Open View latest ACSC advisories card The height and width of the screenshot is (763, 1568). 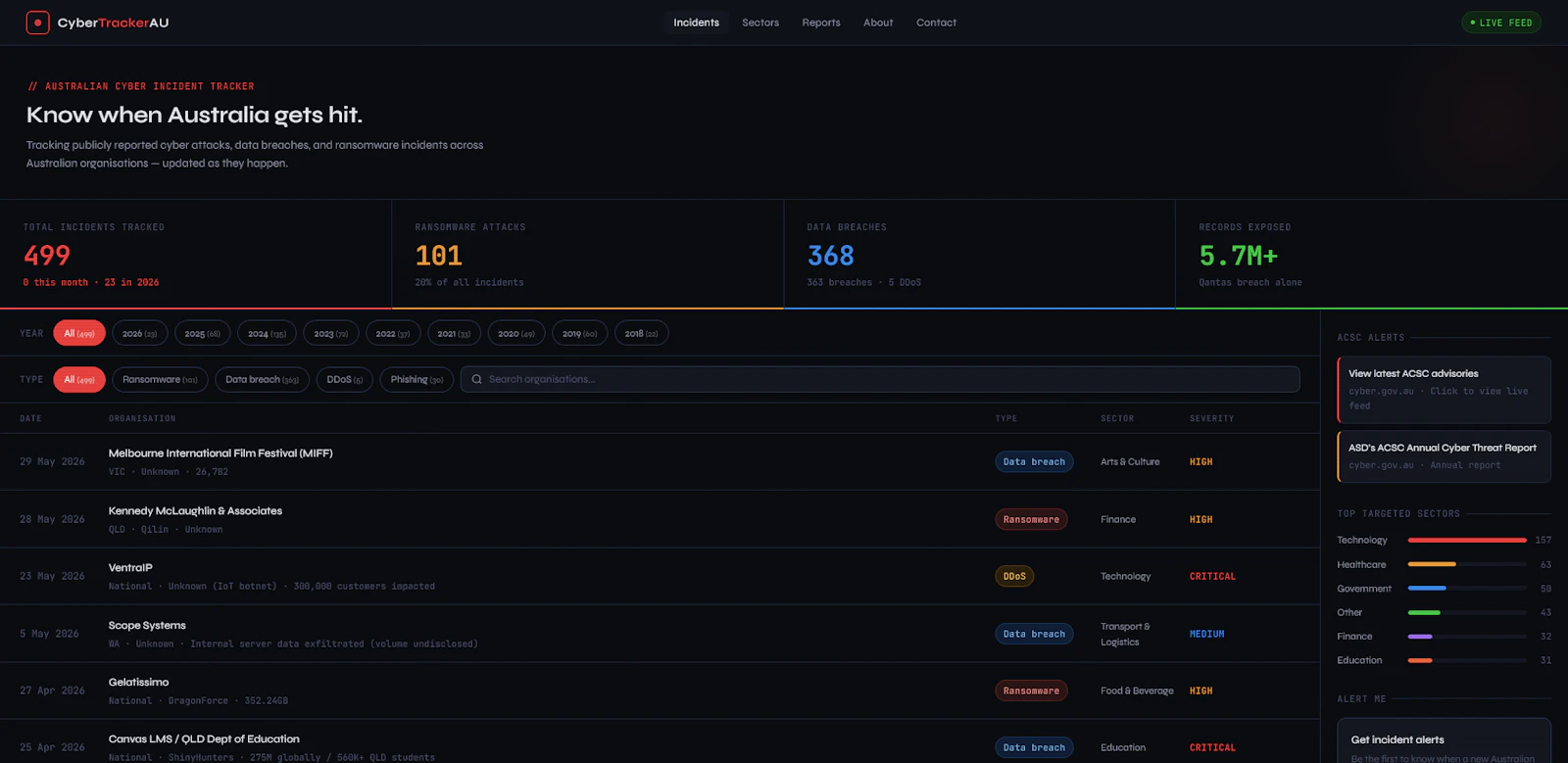pos(1444,390)
